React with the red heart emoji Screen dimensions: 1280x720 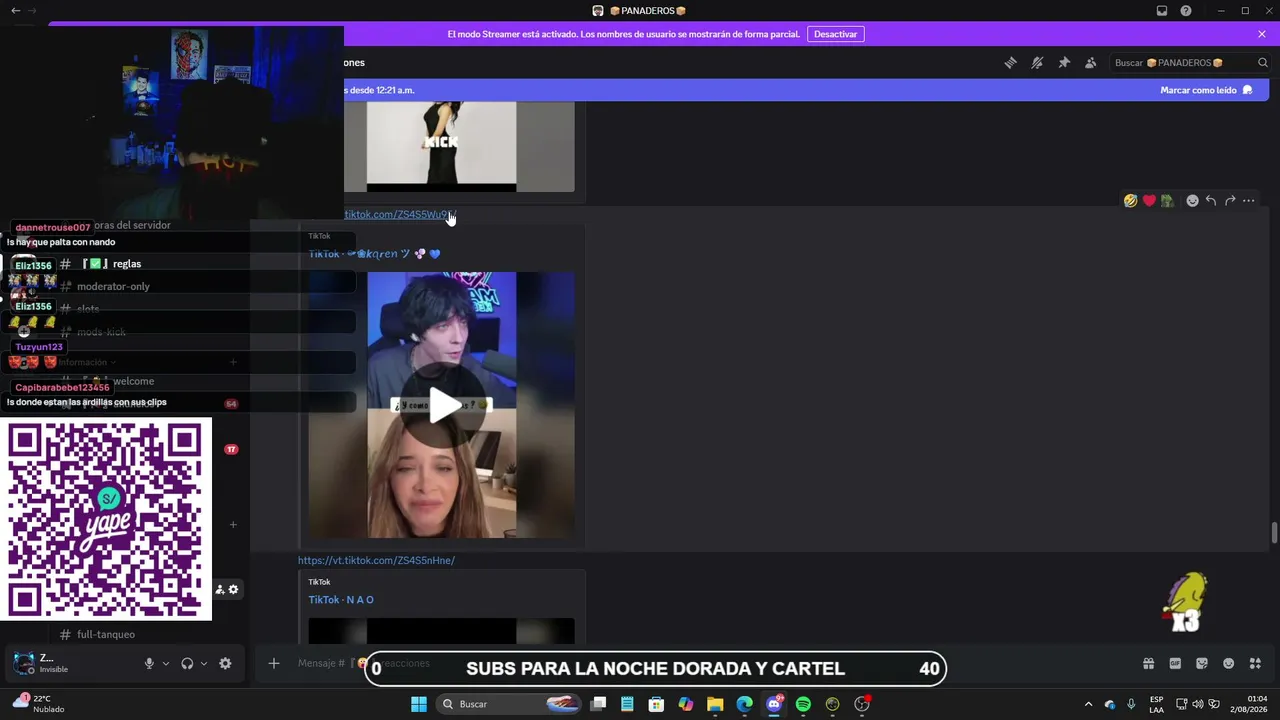1149,201
